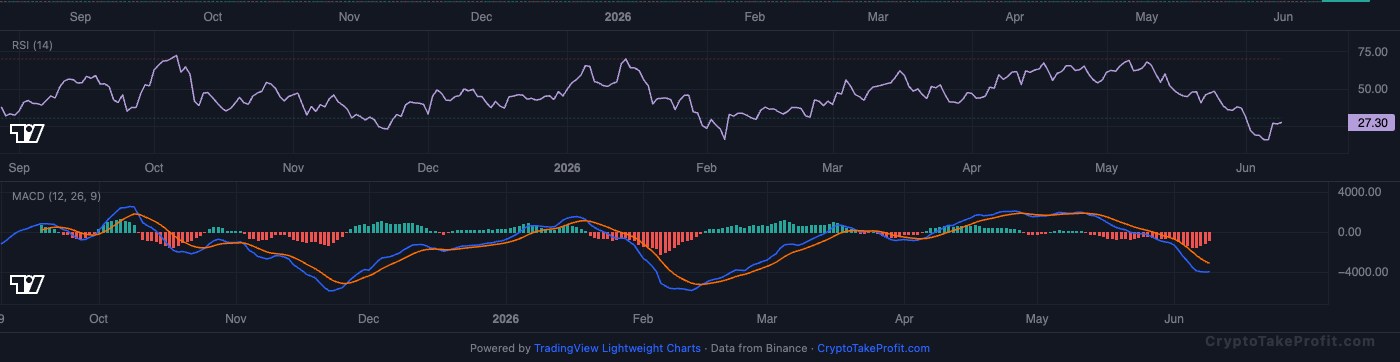Image resolution: width=1400 pixels, height=362 pixels.
Task: Click the 4000.00 label on the MACD scale
Action: click(x=1359, y=191)
